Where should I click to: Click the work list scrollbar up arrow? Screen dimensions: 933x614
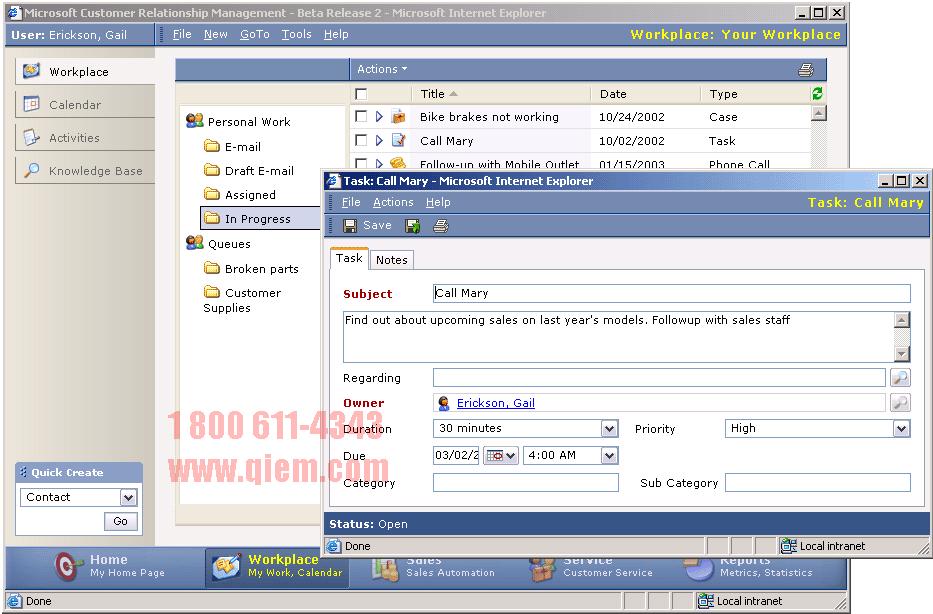819,113
